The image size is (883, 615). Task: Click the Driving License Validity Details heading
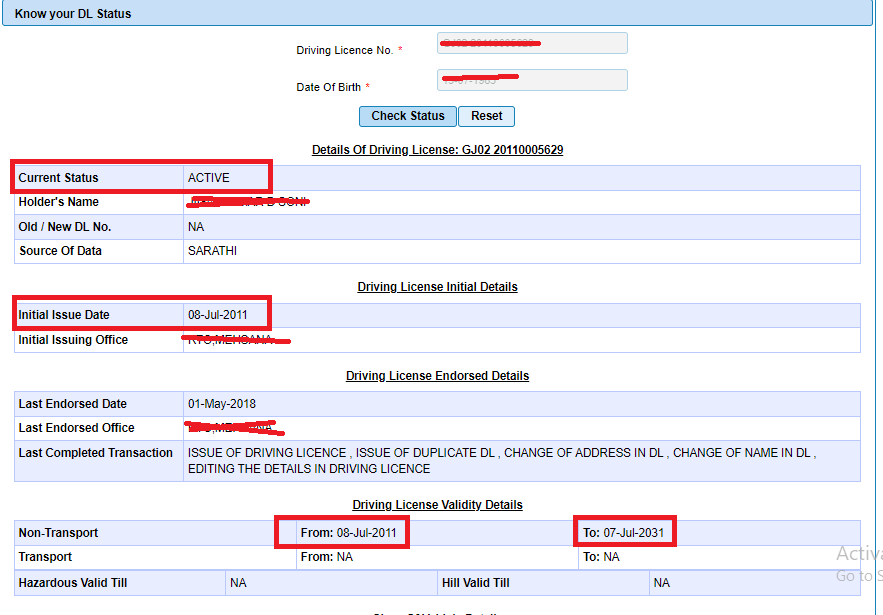[437, 504]
